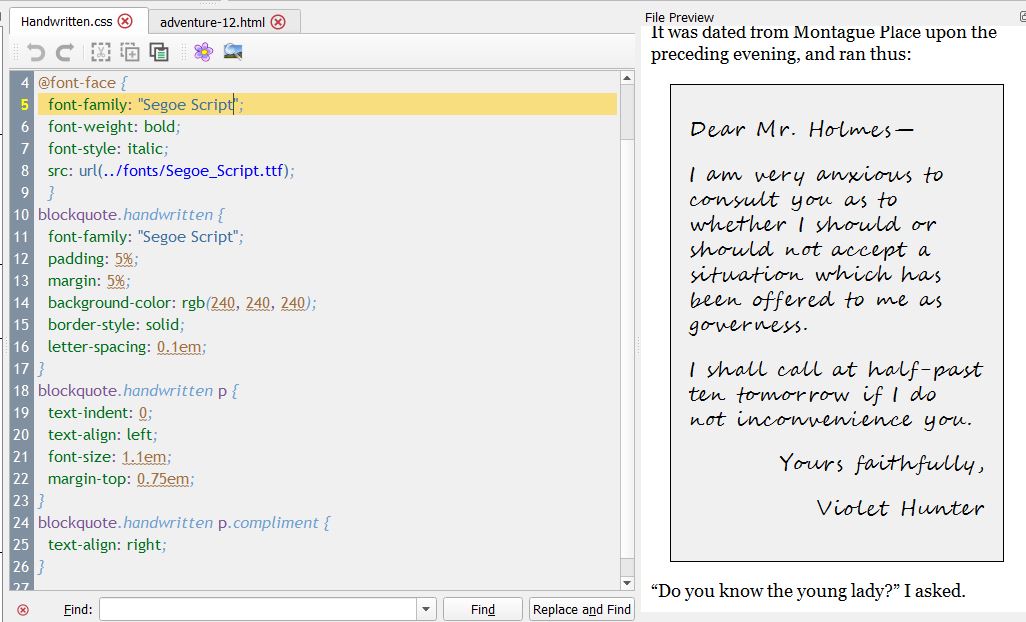Redo the last undone edit
This screenshot has height=622, width=1026.
coord(65,52)
